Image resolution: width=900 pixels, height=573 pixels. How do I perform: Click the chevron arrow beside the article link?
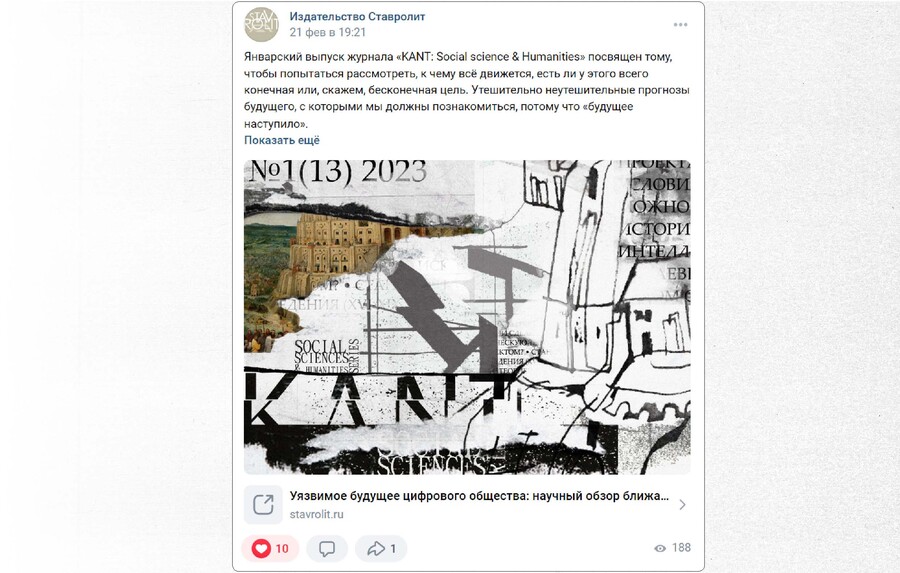tap(682, 505)
